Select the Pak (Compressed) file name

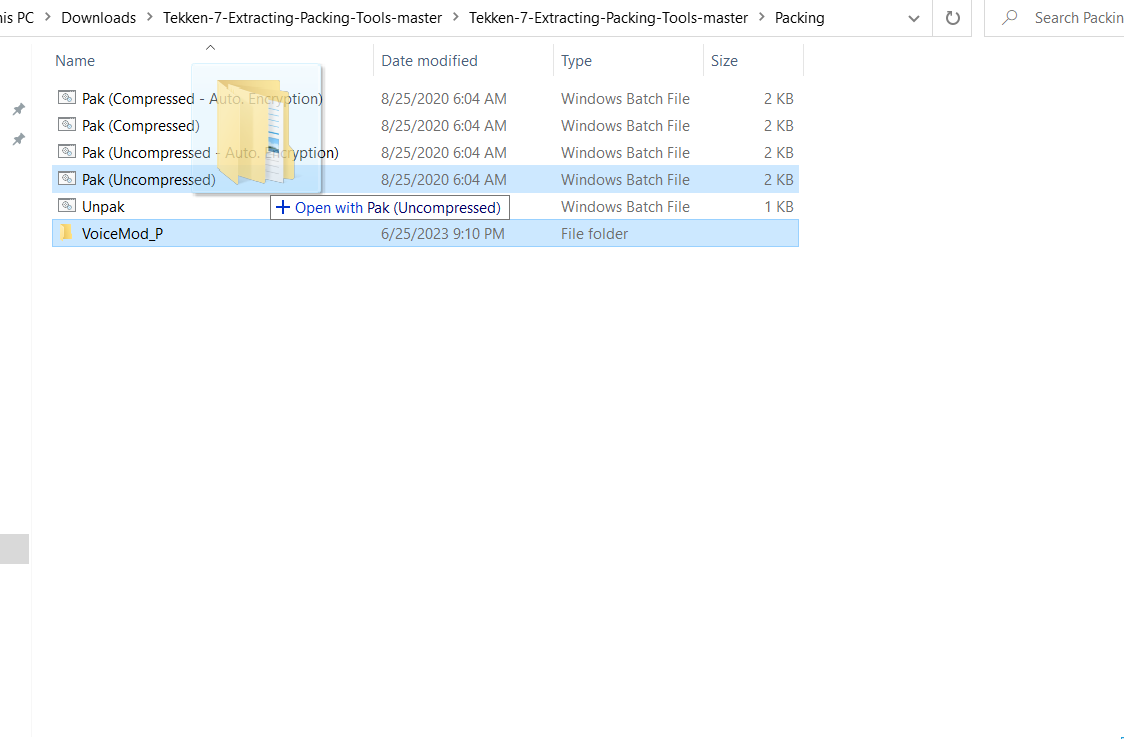tap(140, 125)
